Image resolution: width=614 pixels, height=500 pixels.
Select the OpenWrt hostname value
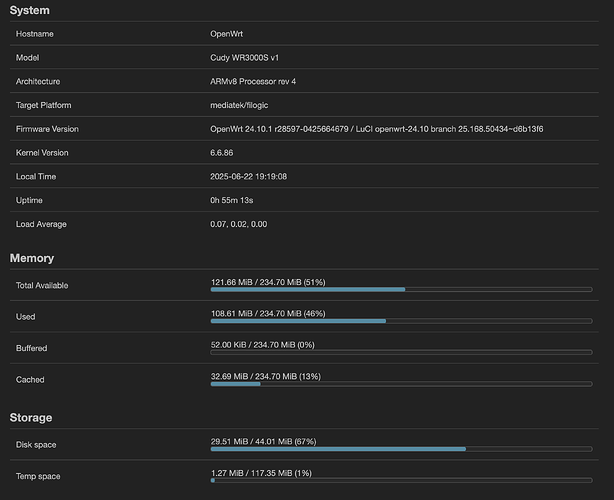pyautogui.click(x=226, y=34)
